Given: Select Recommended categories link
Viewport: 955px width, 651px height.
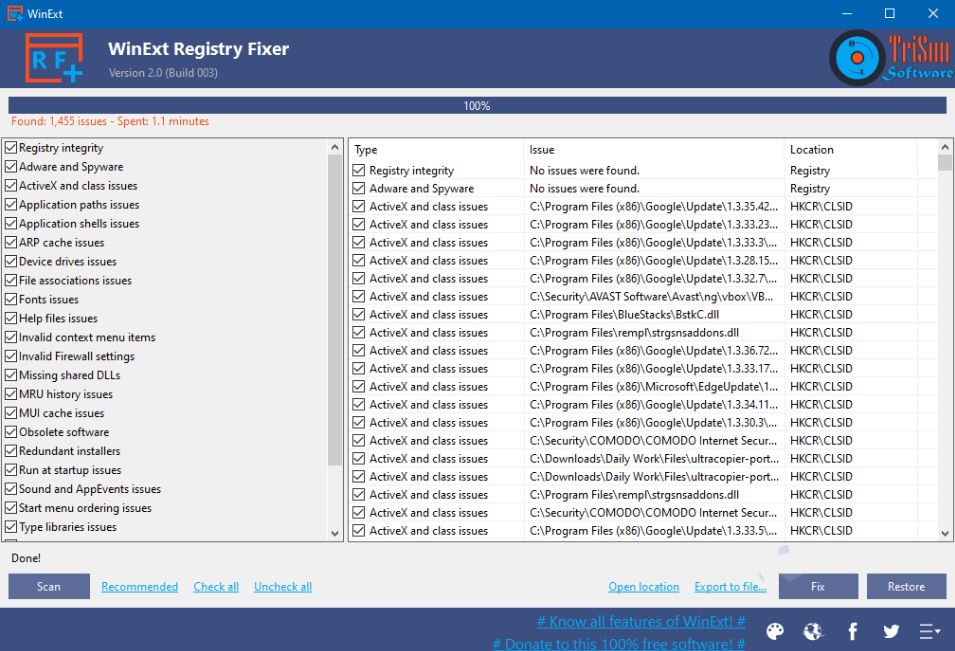Looking at the screenshot, I should (139, 587).
